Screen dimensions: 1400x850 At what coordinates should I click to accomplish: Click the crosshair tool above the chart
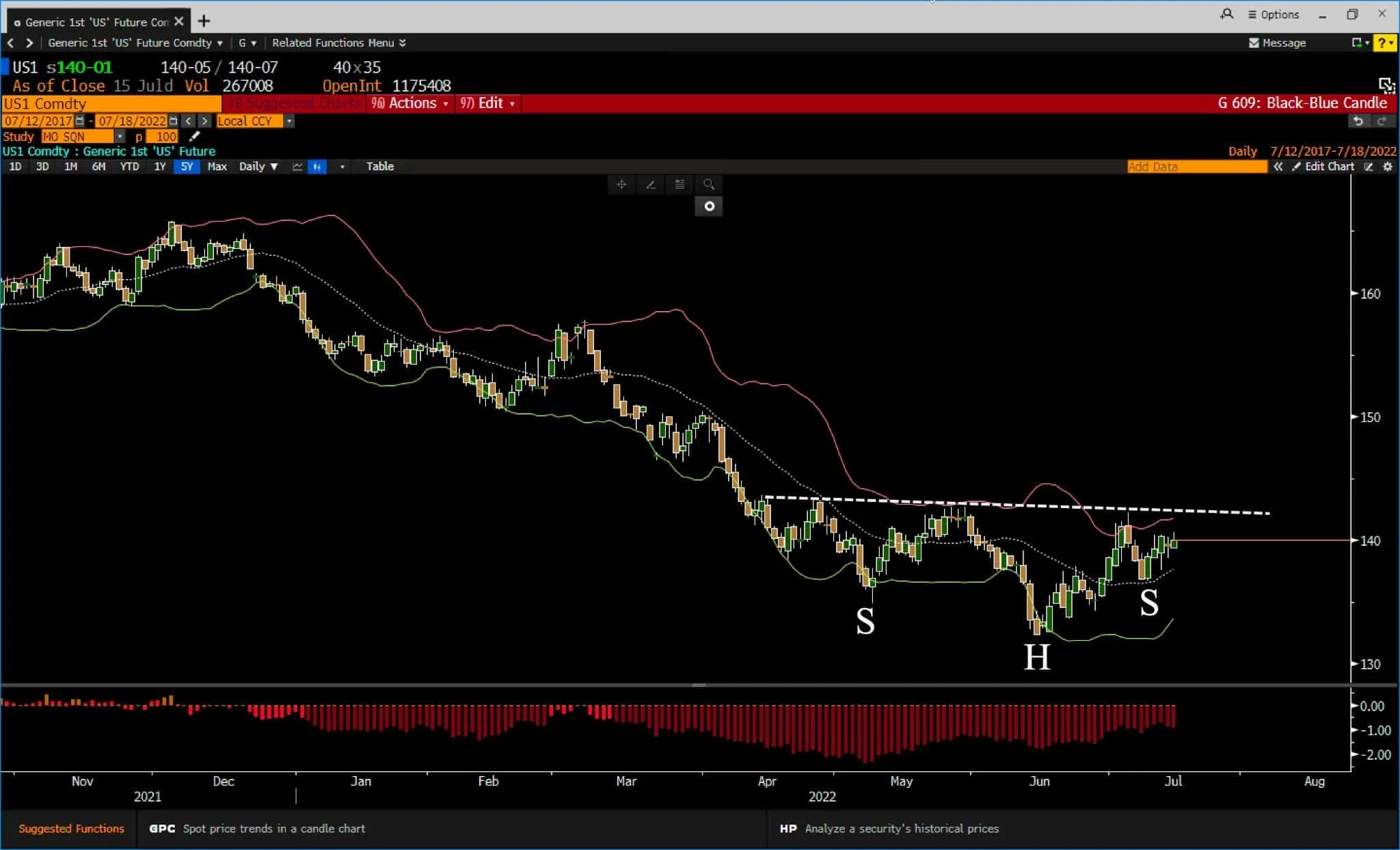coord(621,185)
